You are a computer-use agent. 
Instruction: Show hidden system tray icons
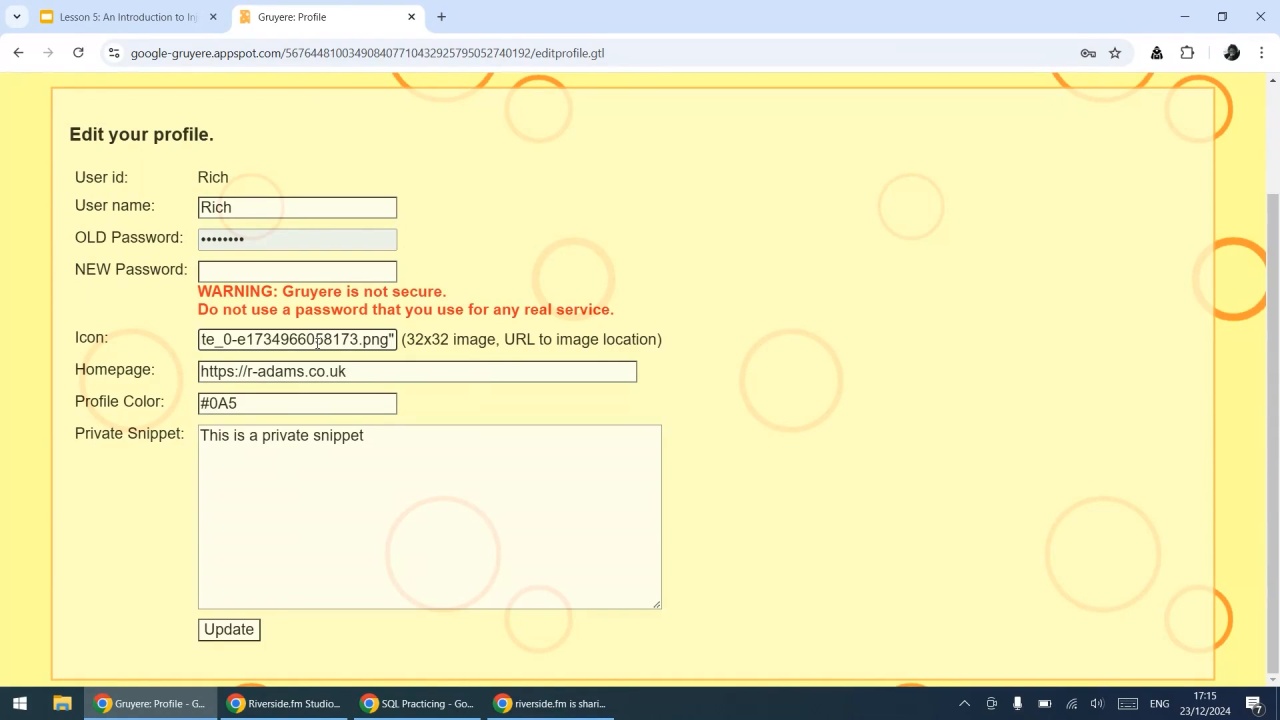point(964,703)
